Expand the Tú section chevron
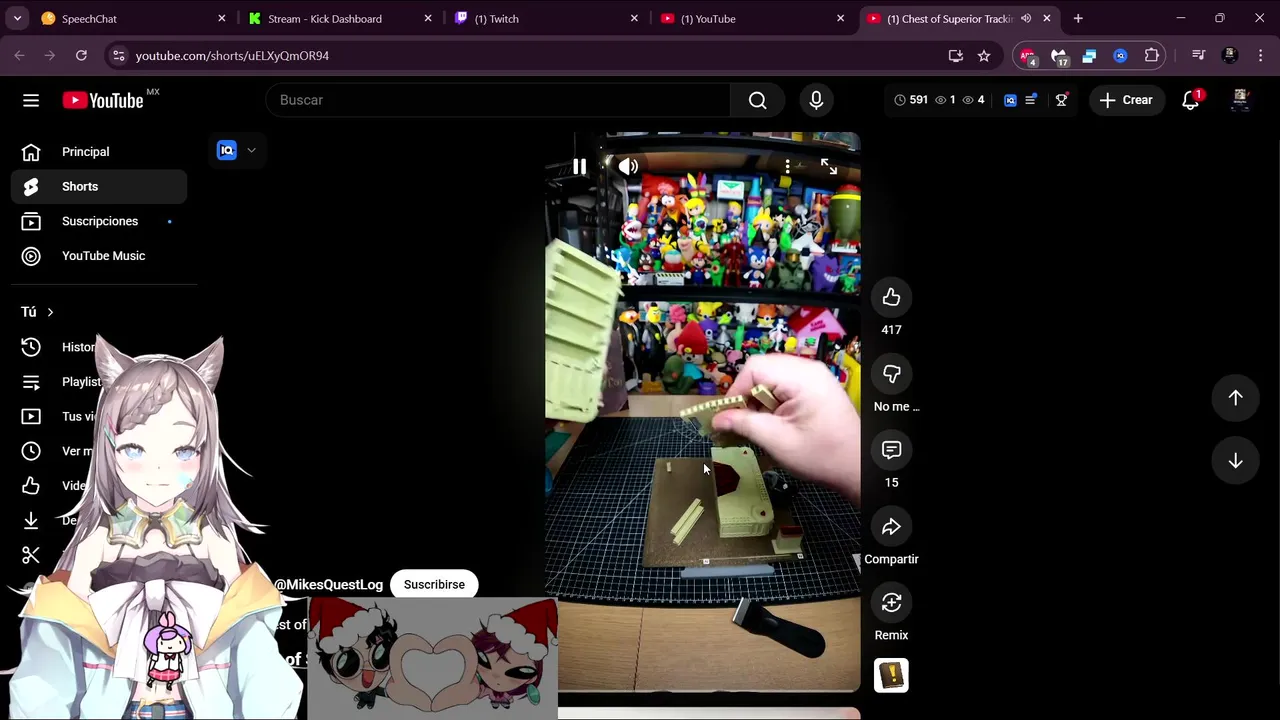 pos(50,312)
